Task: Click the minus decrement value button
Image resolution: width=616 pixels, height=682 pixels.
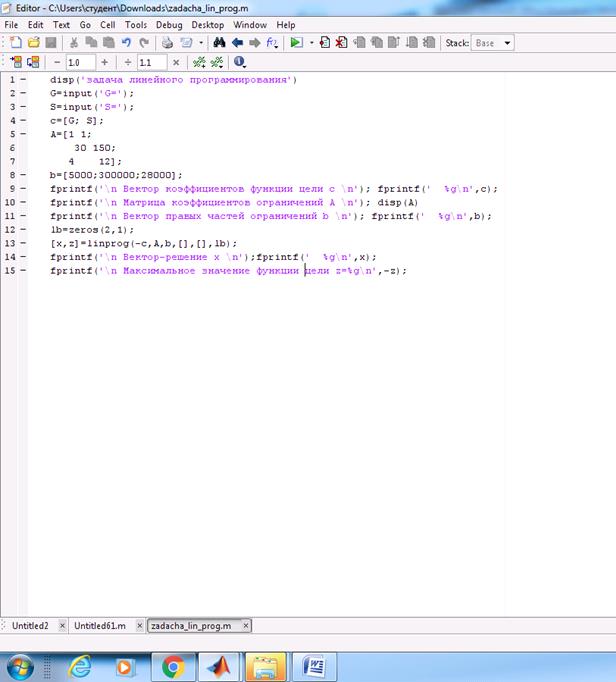Action: click(x=57, y=62)
